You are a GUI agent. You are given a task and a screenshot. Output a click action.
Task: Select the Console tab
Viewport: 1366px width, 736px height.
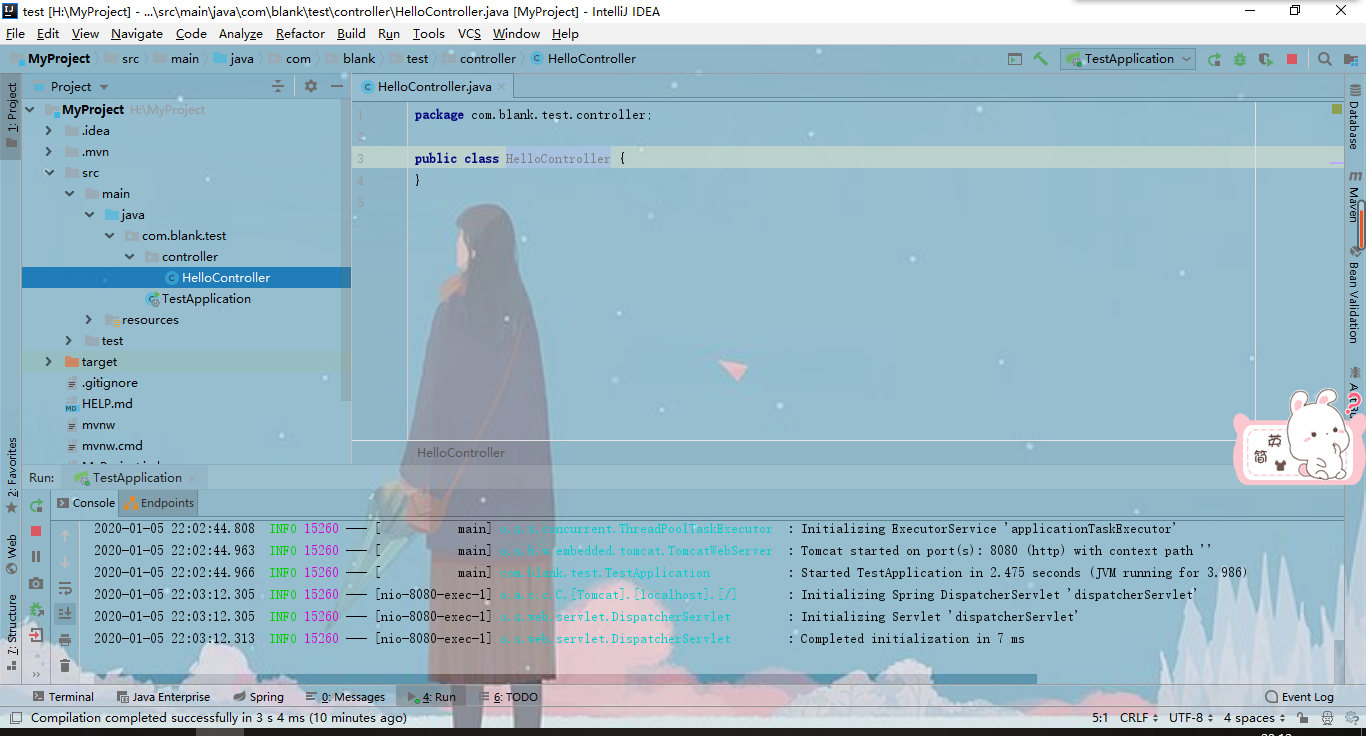[85, 503]
